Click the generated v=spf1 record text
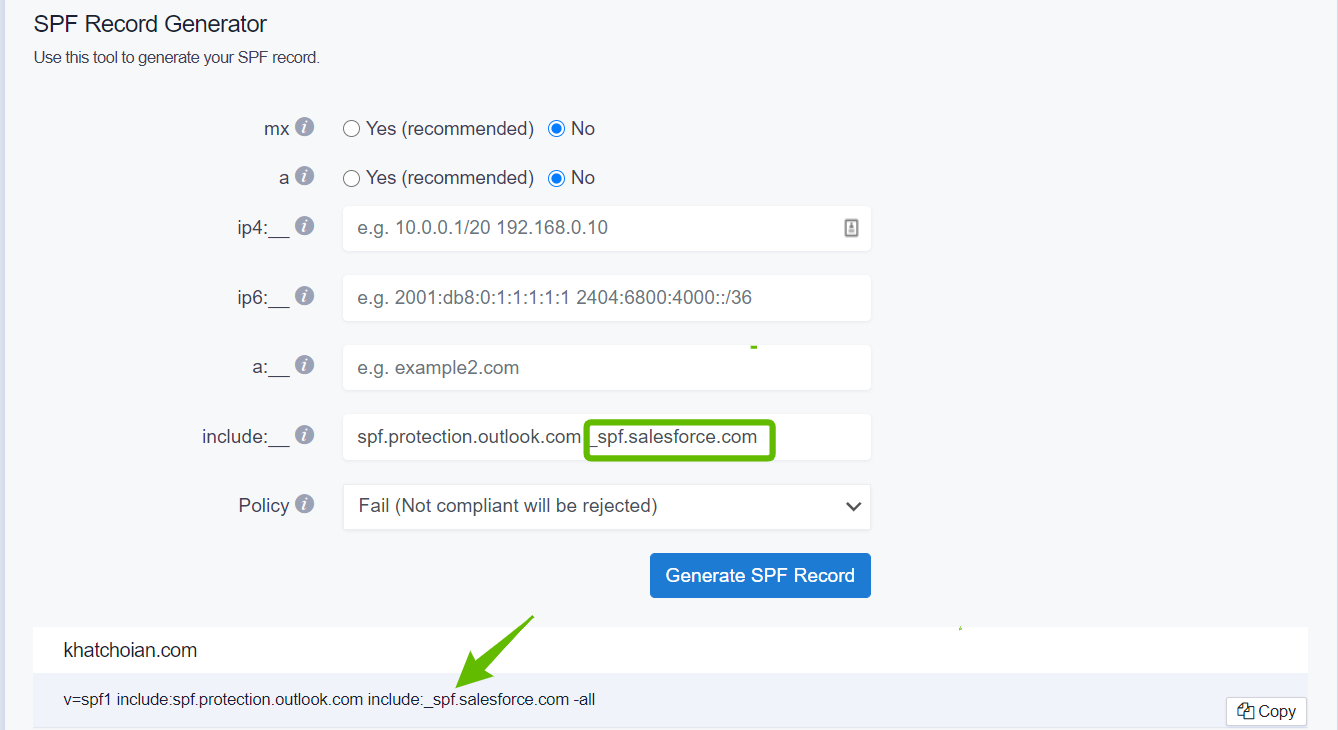 [329, 699]
